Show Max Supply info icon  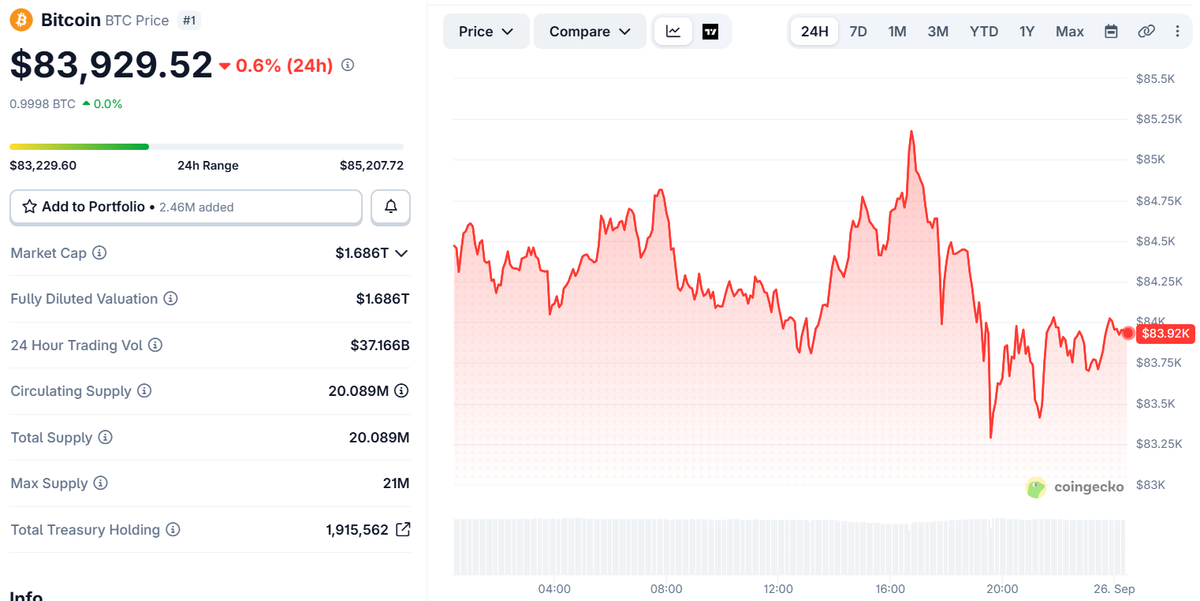100,483
